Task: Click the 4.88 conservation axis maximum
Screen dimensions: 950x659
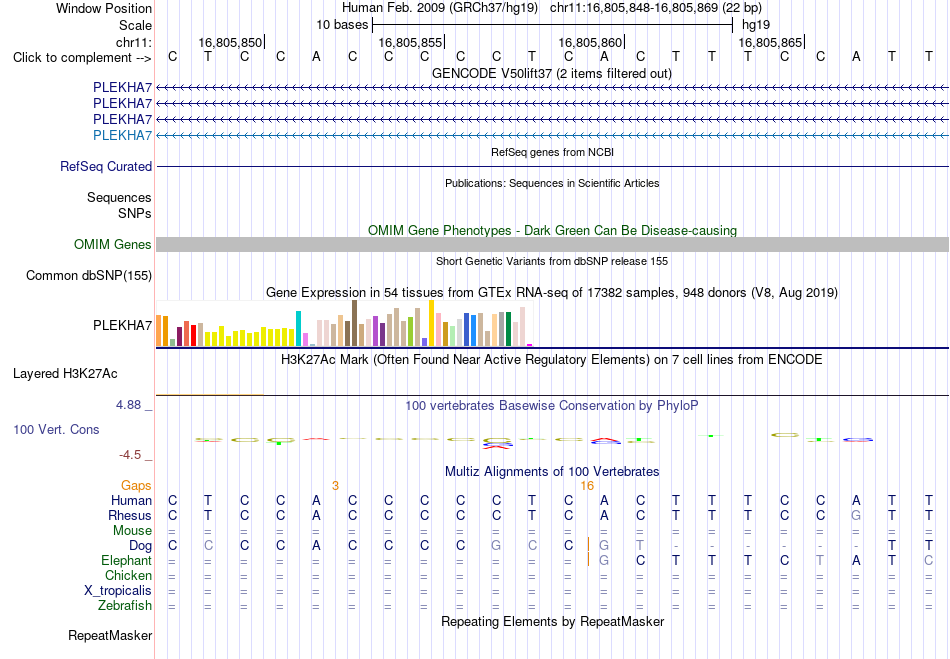Action: tap(128, 405)
